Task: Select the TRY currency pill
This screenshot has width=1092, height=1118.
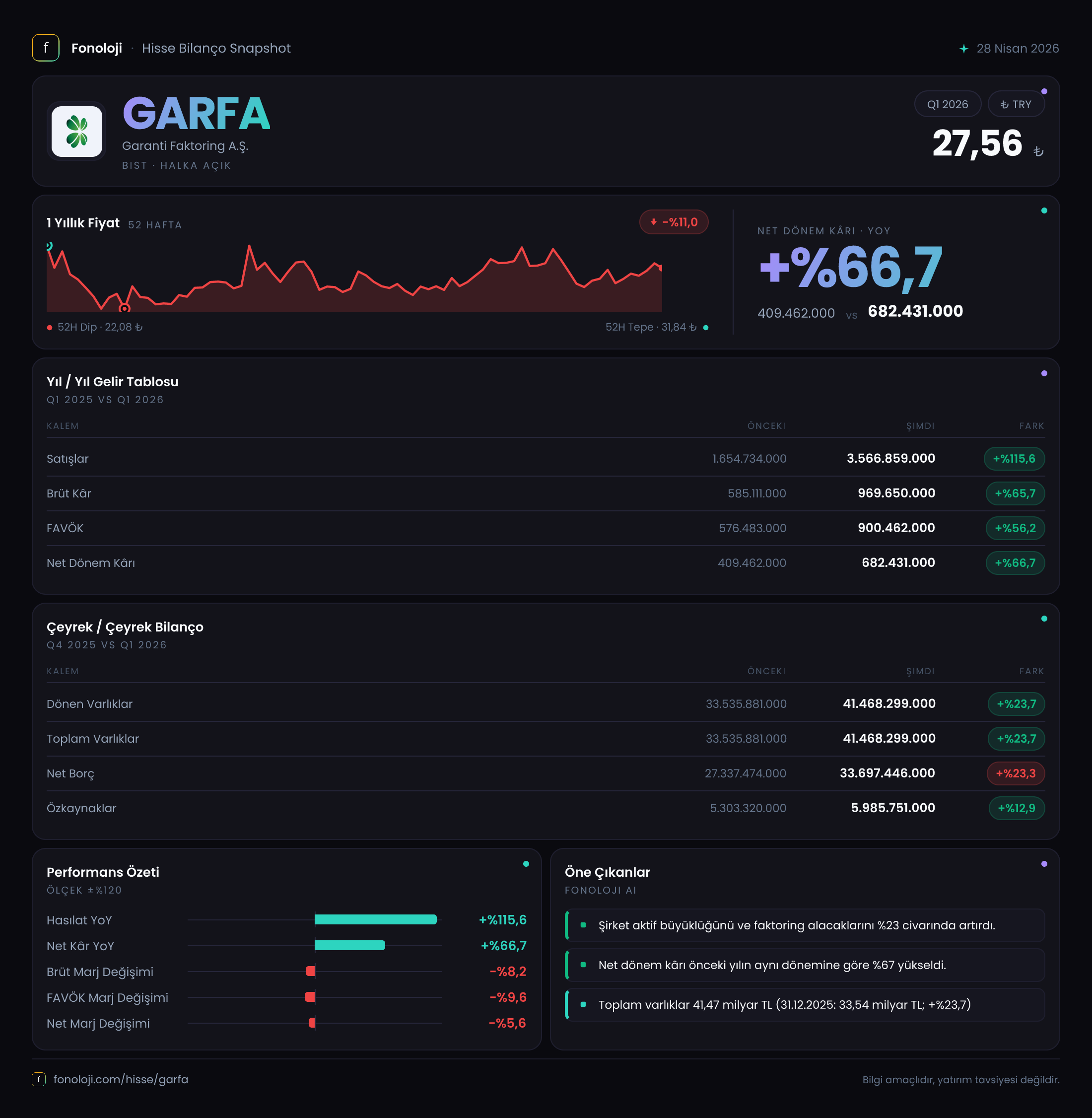Action: [1016, 104]
